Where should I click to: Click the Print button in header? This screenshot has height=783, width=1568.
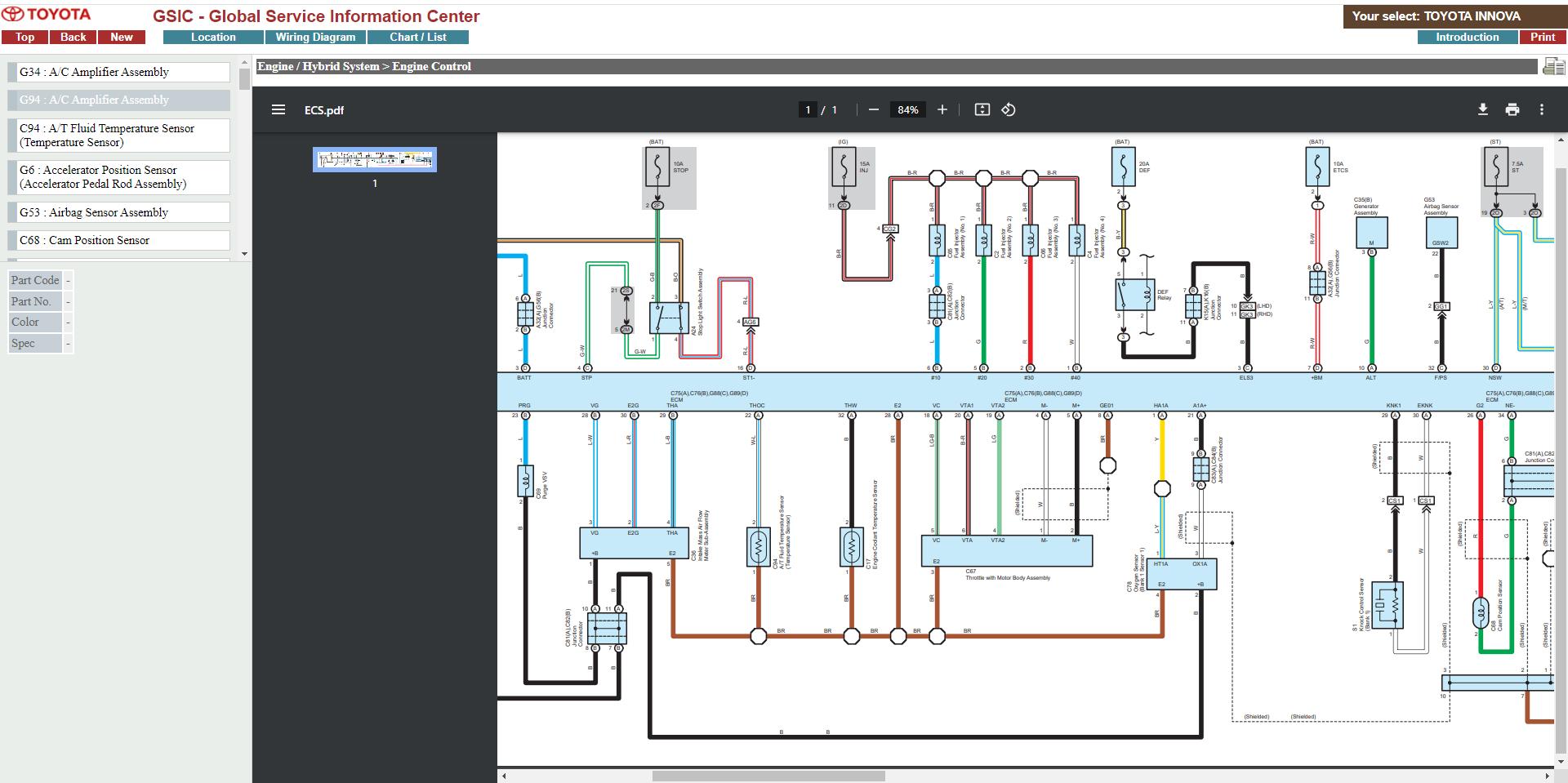pos(1543,37)
